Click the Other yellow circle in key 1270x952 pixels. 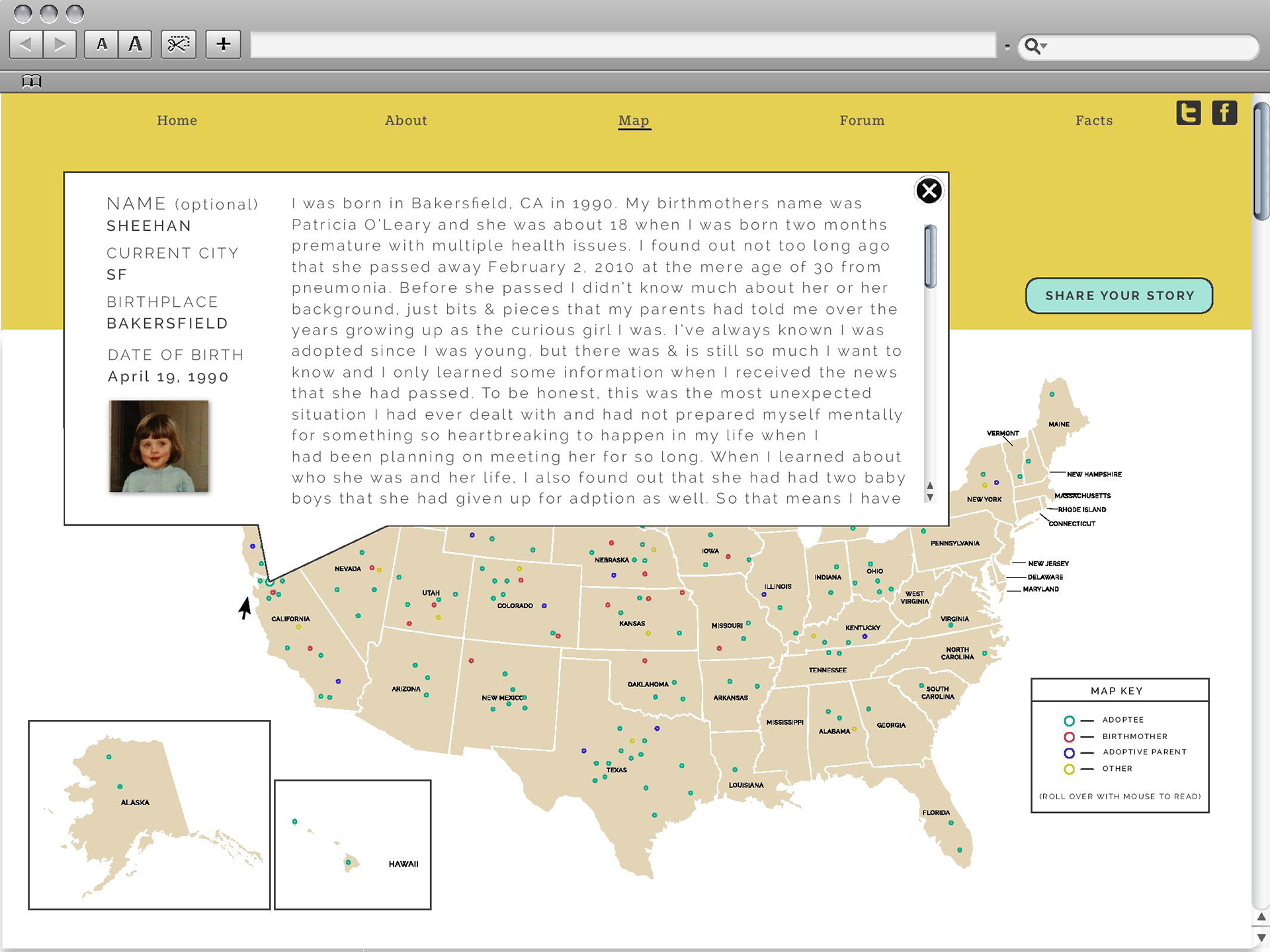[1069, 770]
